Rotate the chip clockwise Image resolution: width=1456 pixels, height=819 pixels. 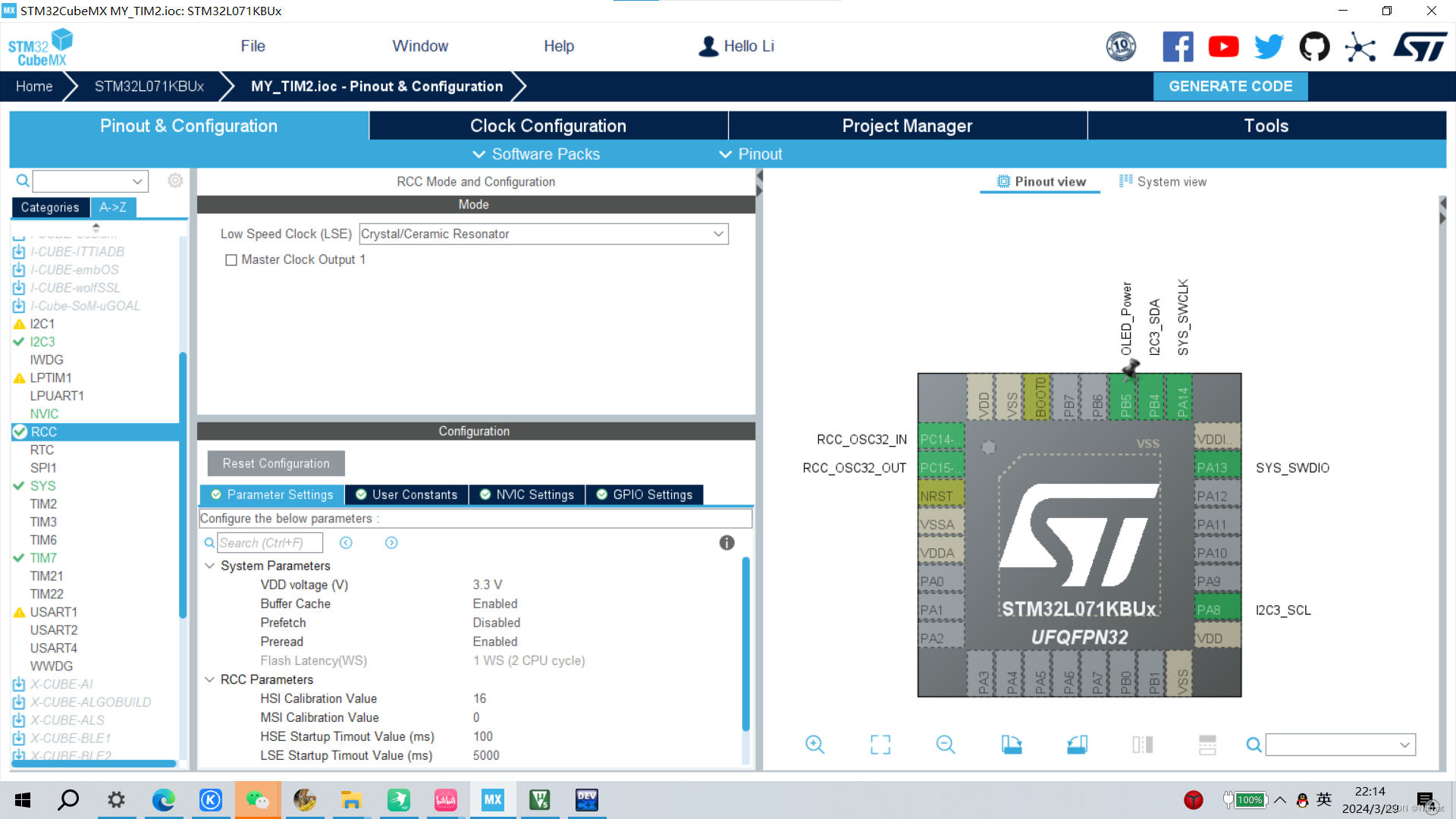[1012, 745]
